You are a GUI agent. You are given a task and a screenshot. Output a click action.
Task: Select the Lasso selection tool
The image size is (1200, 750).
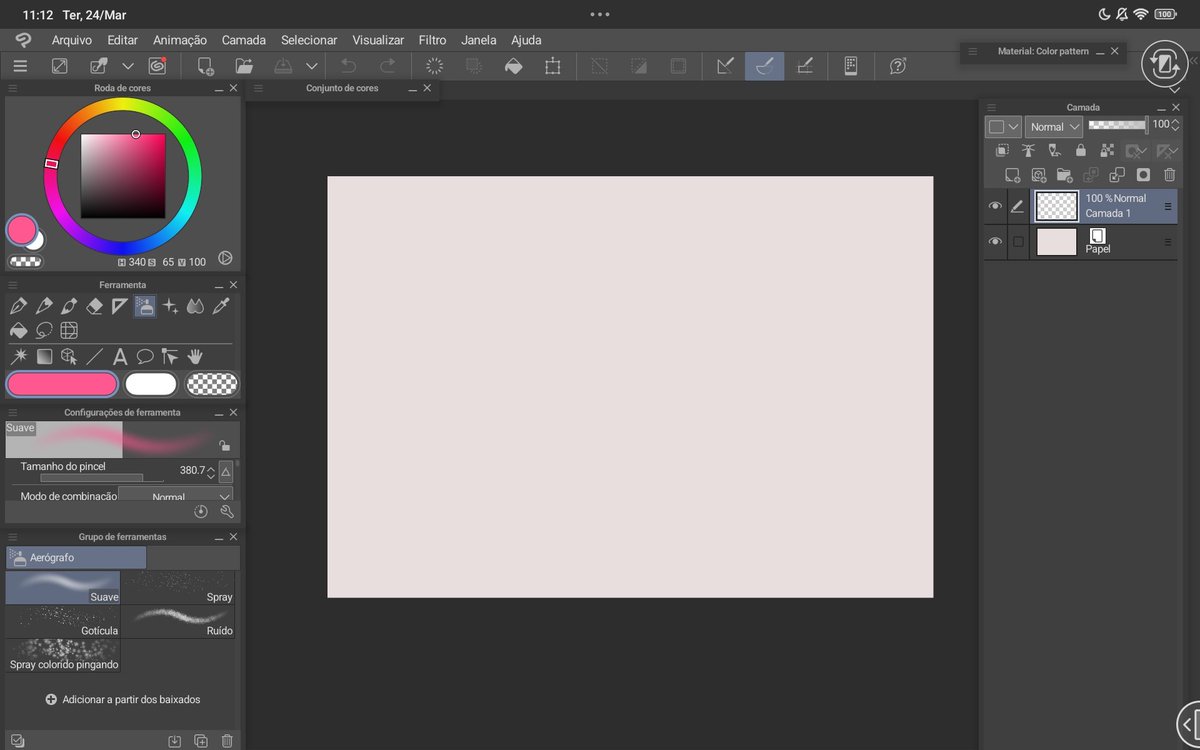(44, 330)
